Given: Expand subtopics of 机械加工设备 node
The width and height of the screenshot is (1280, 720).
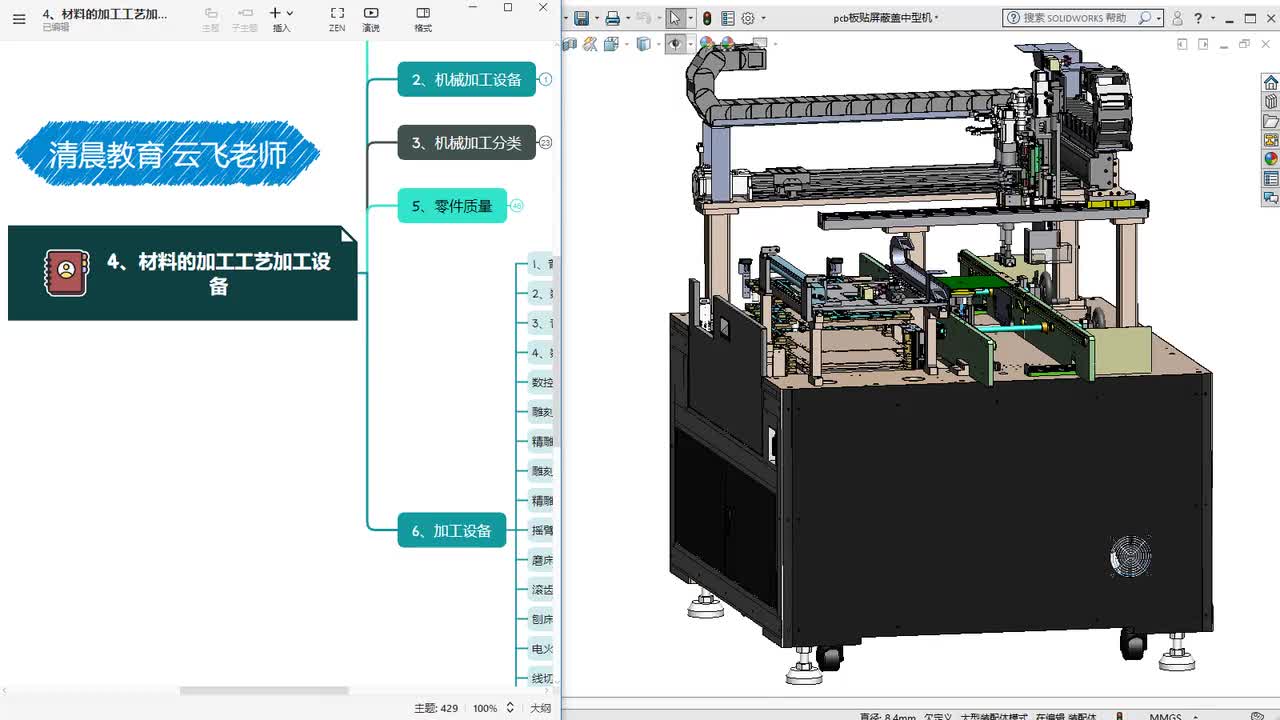Looking at the screenshot, I should (546, 80).
